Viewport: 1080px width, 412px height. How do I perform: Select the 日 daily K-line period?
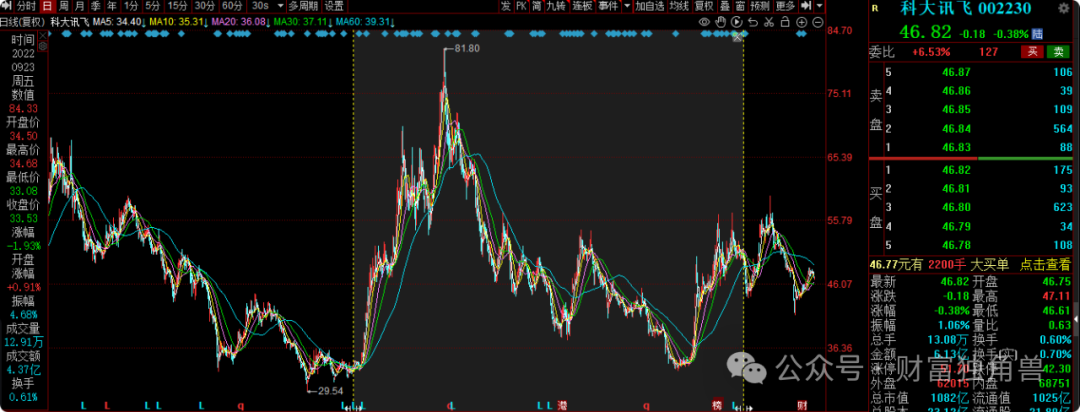[x=47, y=6]
